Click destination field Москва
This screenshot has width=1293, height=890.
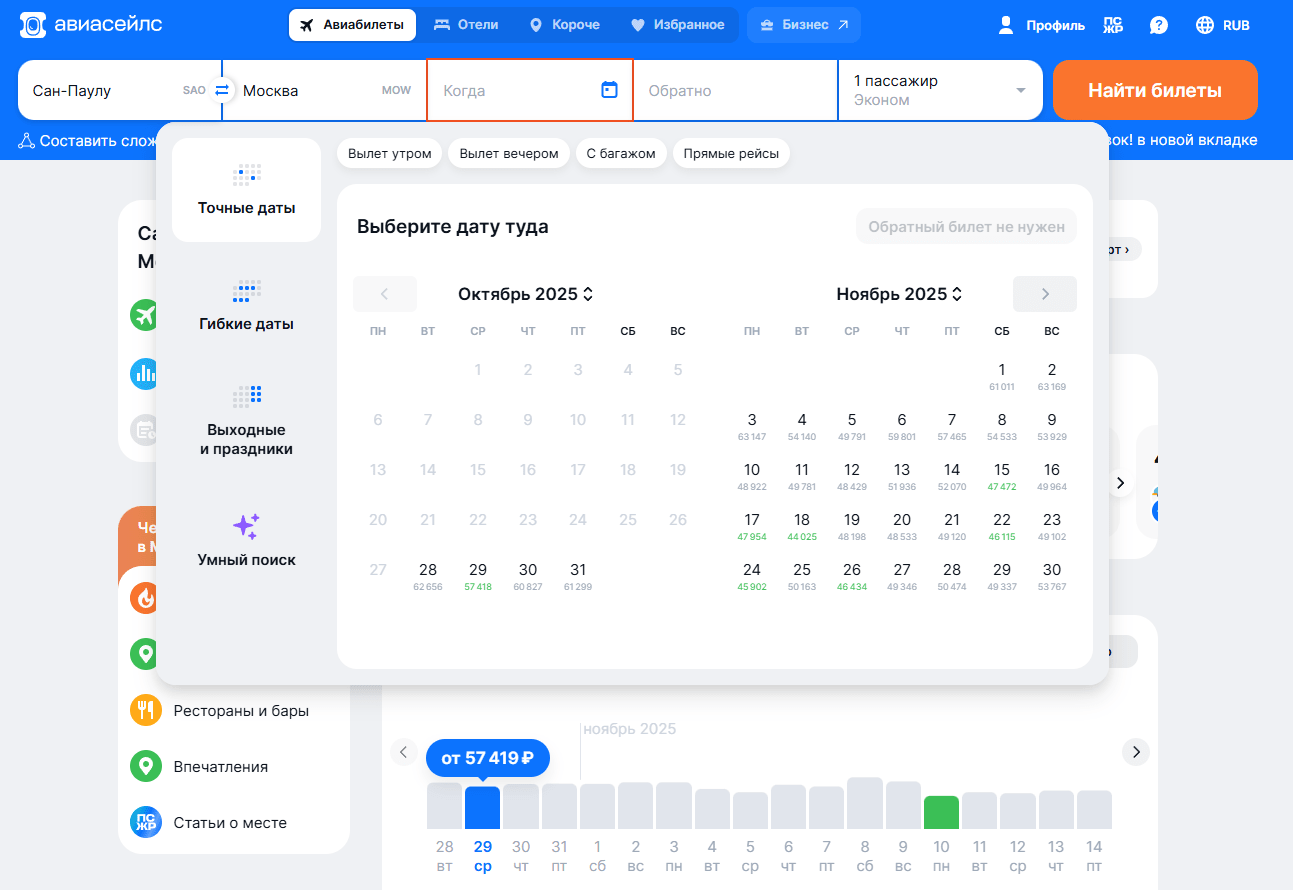click(327, 90)
